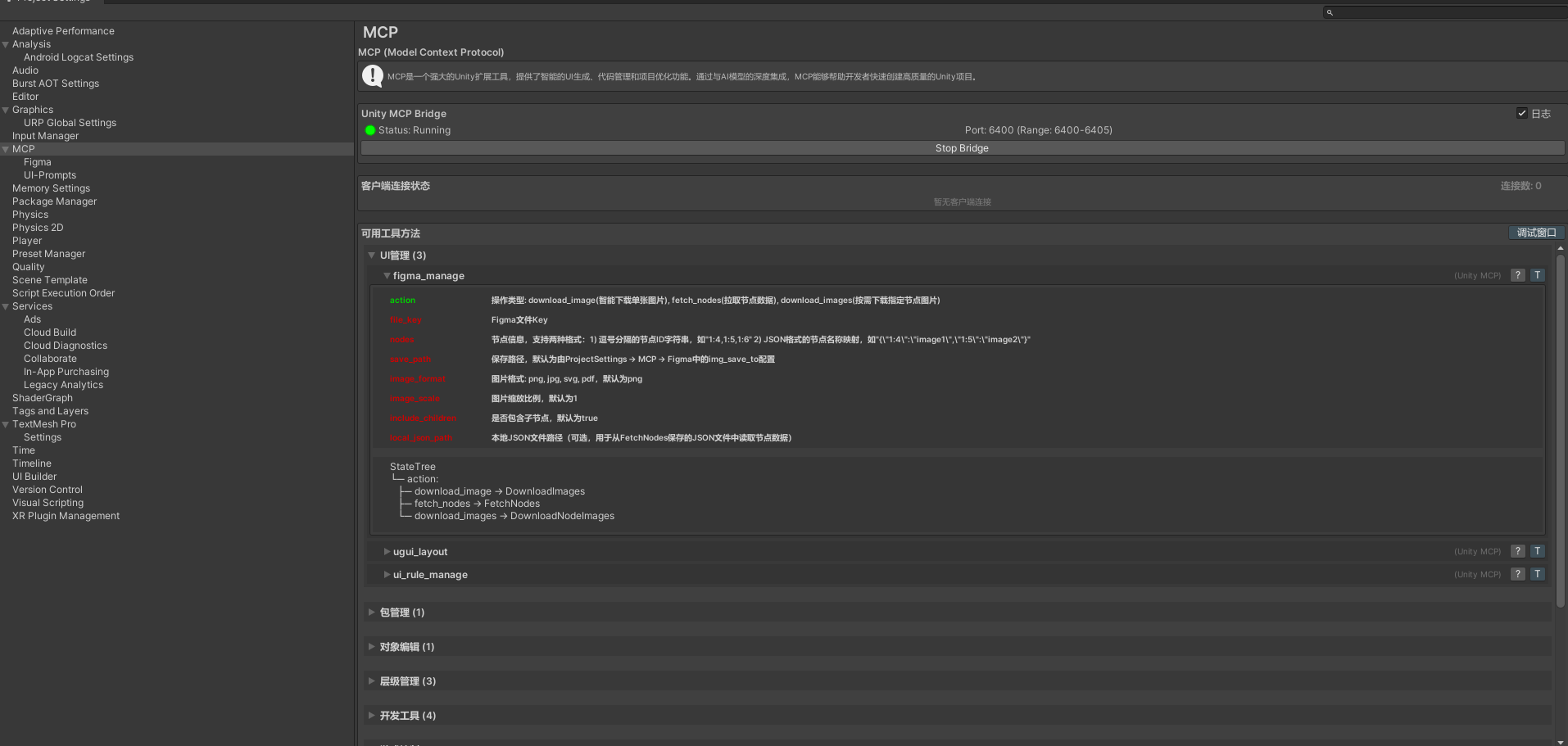Viewport: 1568px width, 746px height.
Task: Open help "?" for ui_rule_manage
Action: click(x=1518, y=574)
